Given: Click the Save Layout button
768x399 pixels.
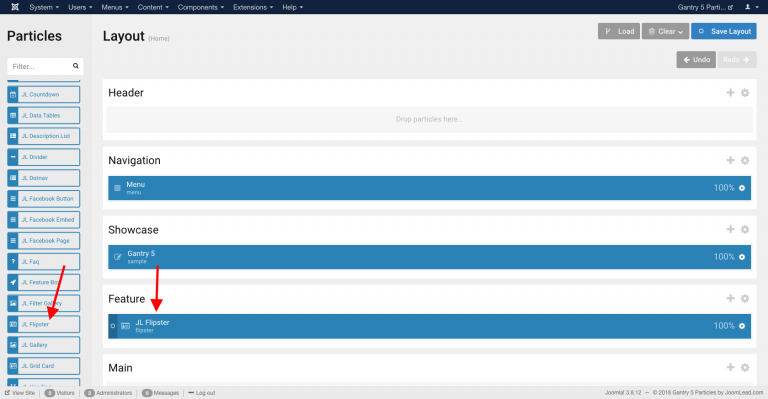Looking at the screenshot, I should click(x=723, y=31).
